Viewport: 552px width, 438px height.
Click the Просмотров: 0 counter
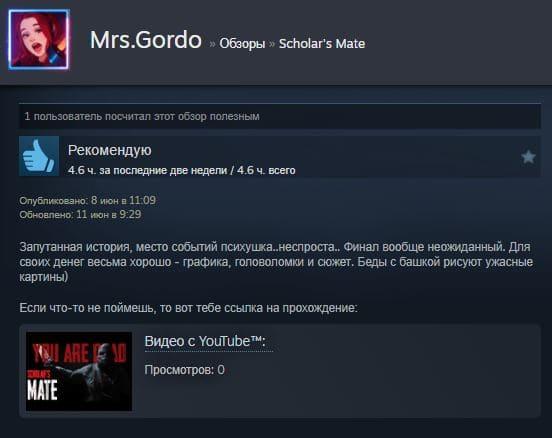tap(184, 370)
